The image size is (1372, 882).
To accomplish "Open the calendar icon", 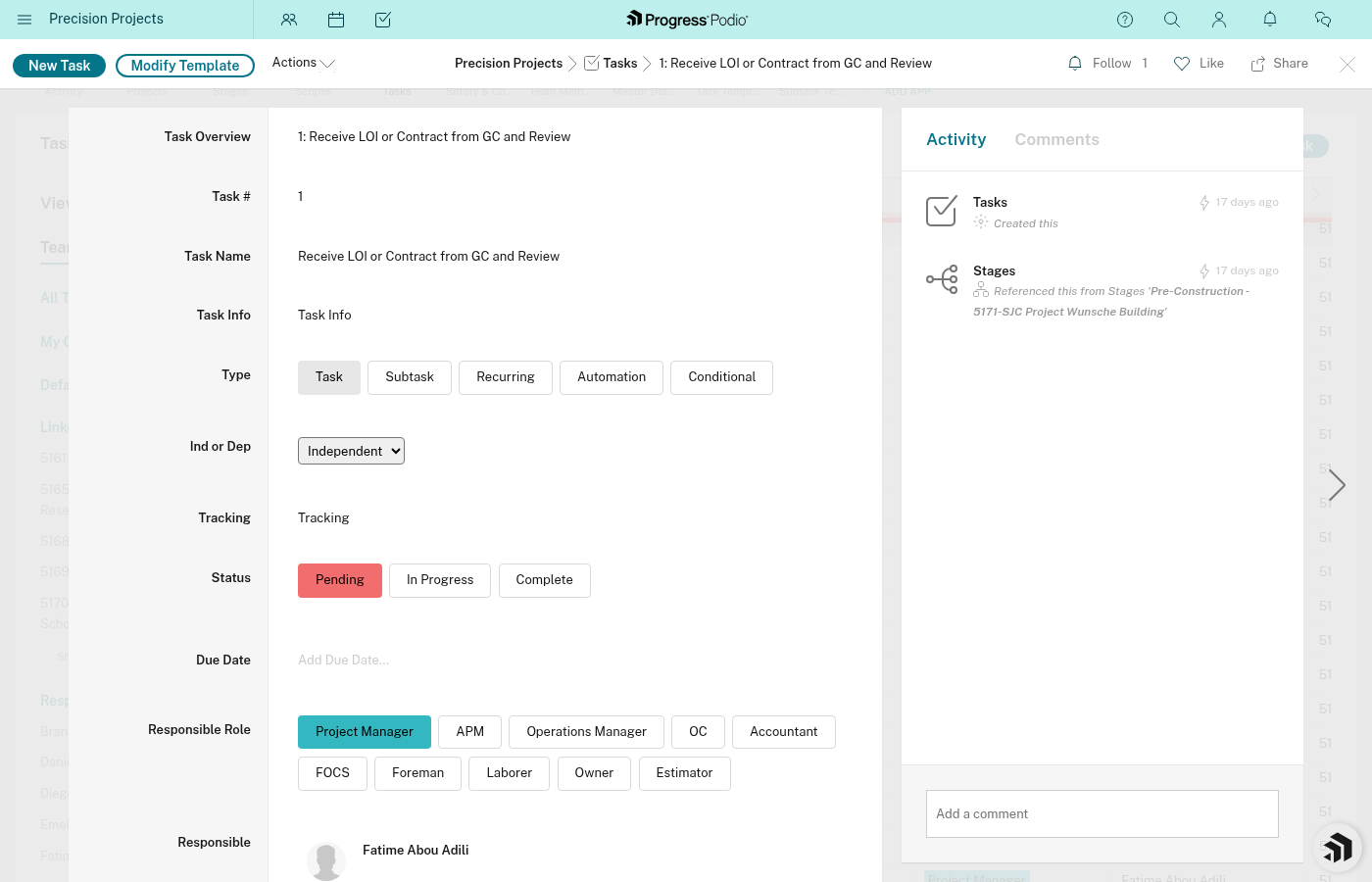I will (x=336, y=19).
